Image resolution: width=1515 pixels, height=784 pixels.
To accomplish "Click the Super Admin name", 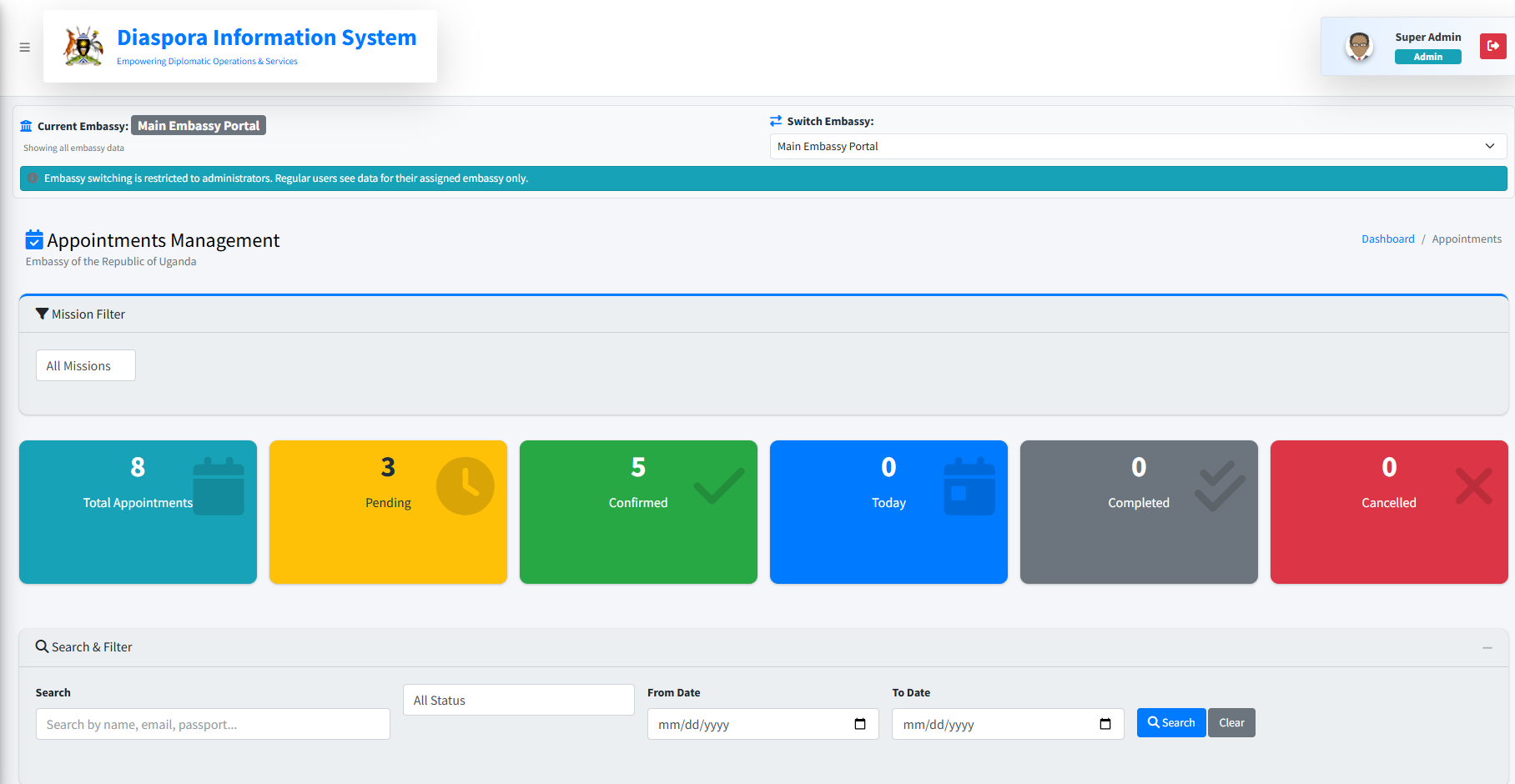I will point(1428,37).
